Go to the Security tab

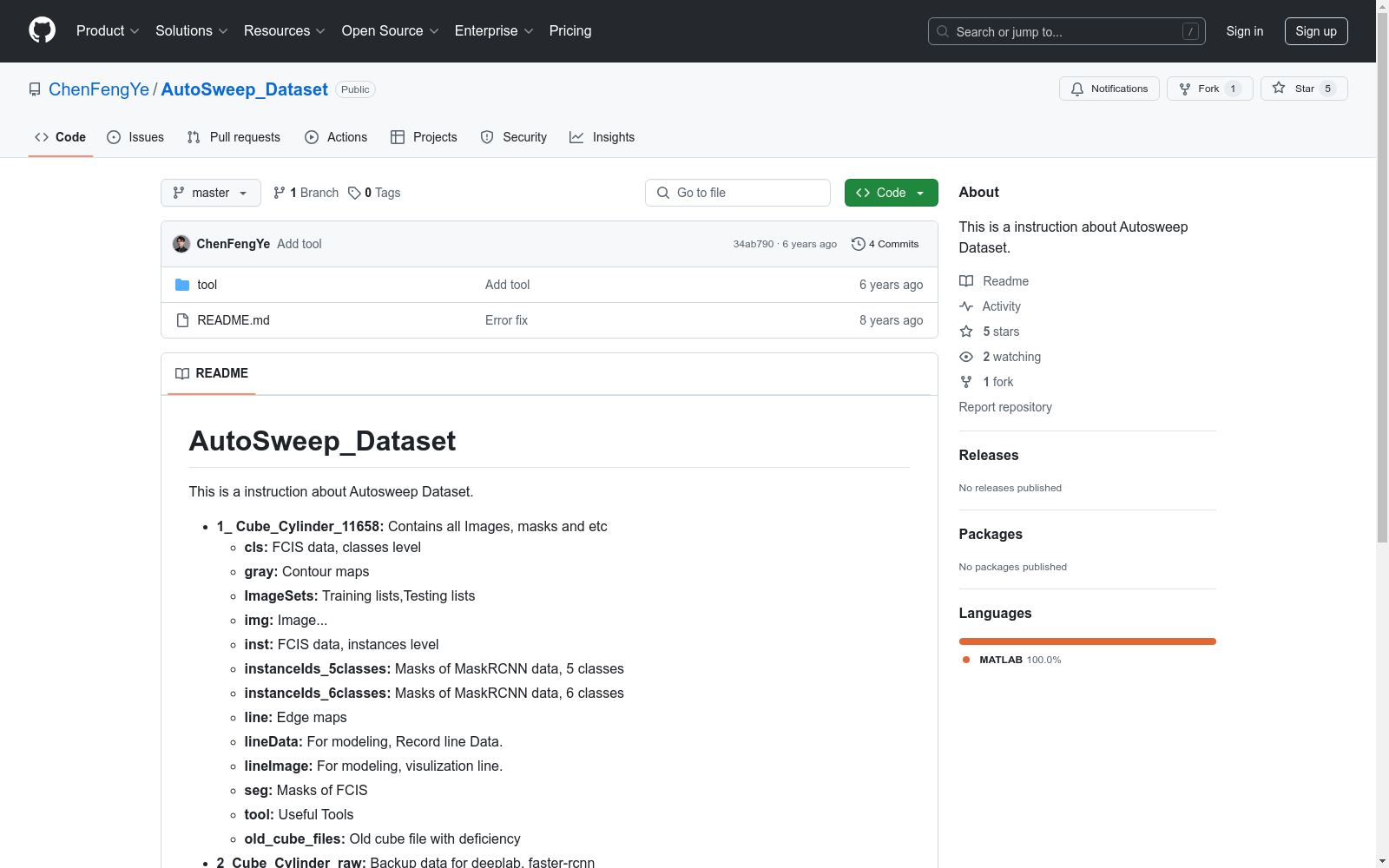[514, 137]
